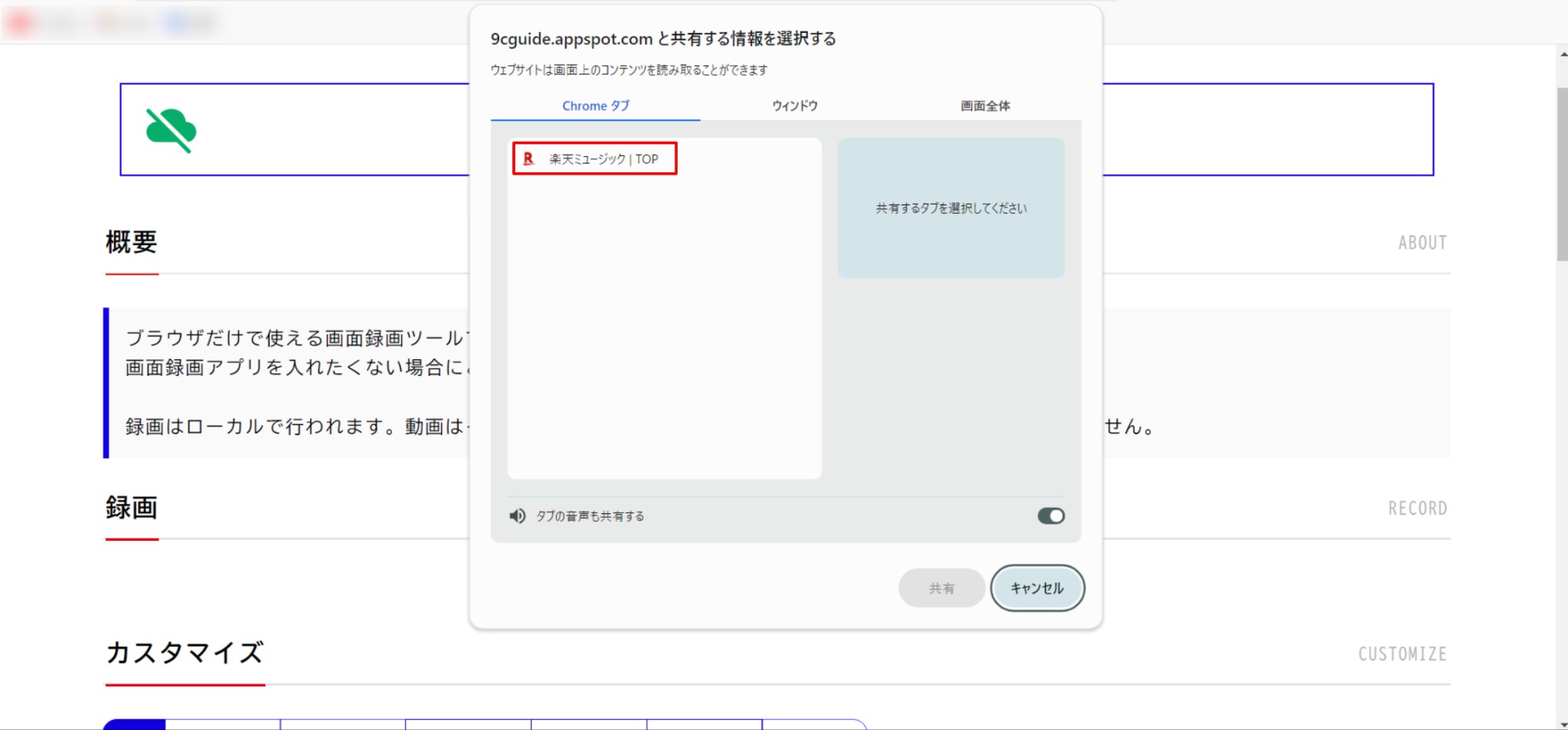
Task: Click the ウェブサイトは画面上のコンテンツ description text
Action: click(x=629, y=70)
